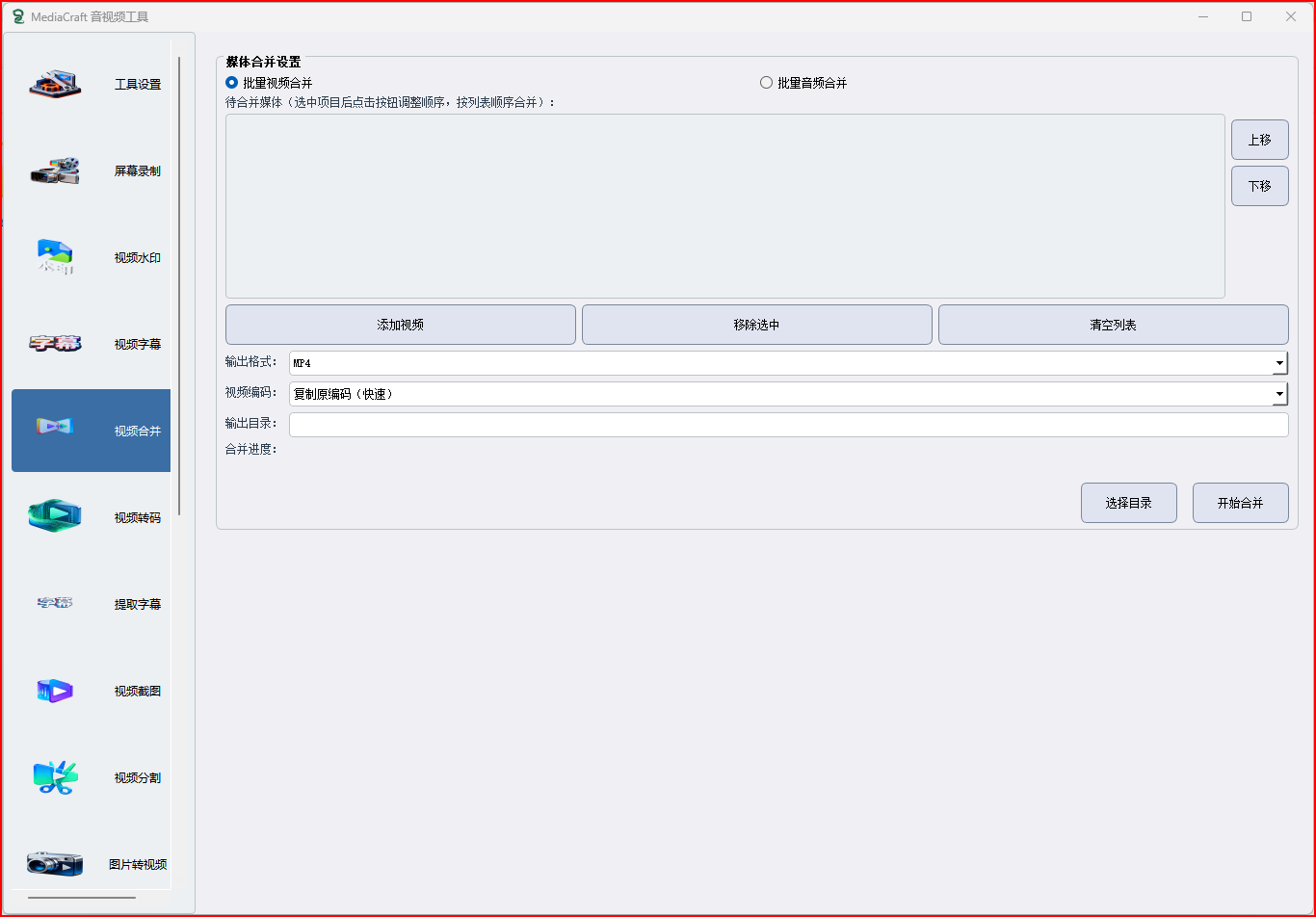The width and height of the screenshot is (1316, 917).
Task: Click the 开始合并 button
Action: coord(1240,503)
